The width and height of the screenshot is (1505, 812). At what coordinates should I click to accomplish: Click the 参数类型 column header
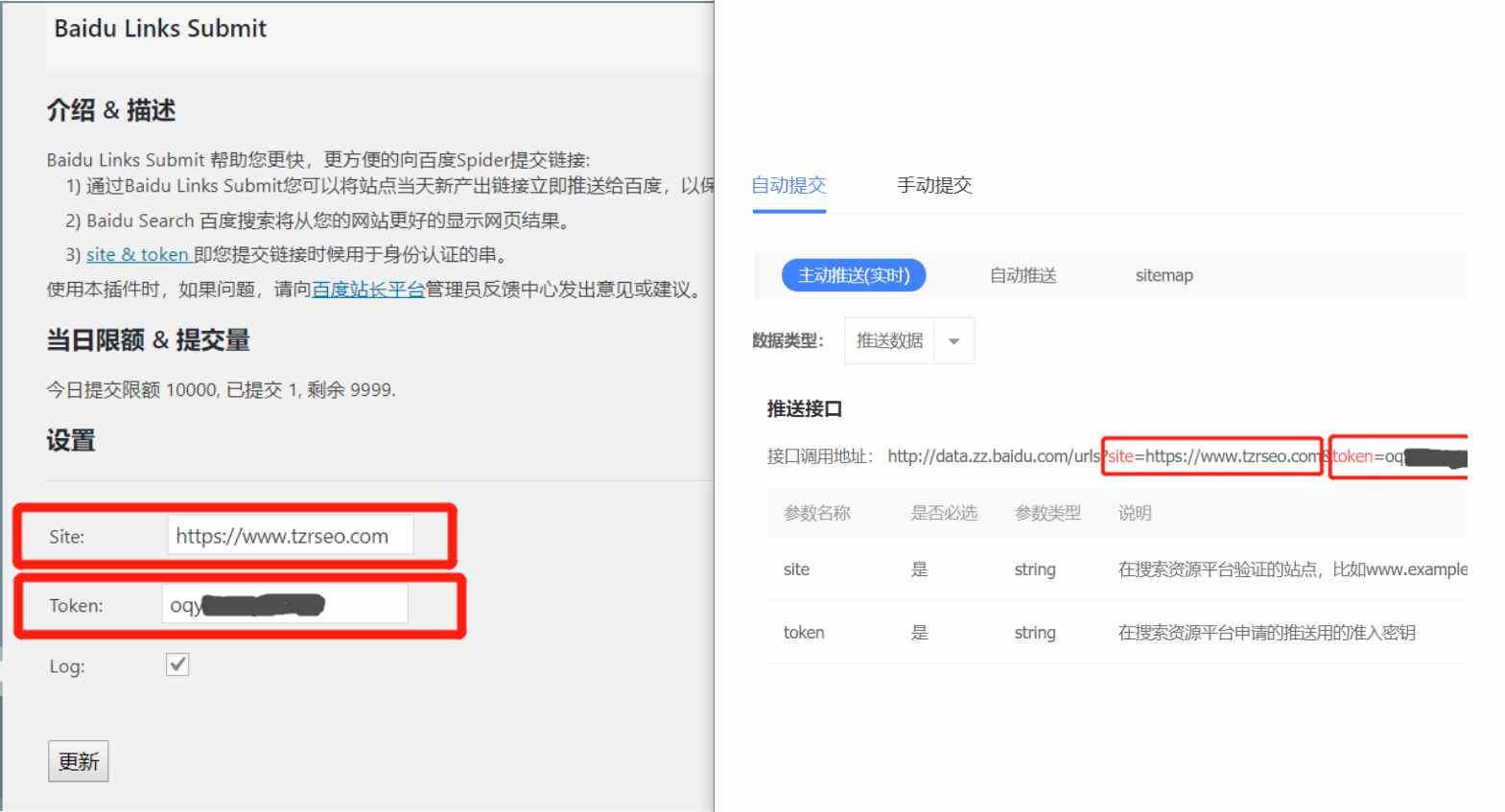[1047, 513]
